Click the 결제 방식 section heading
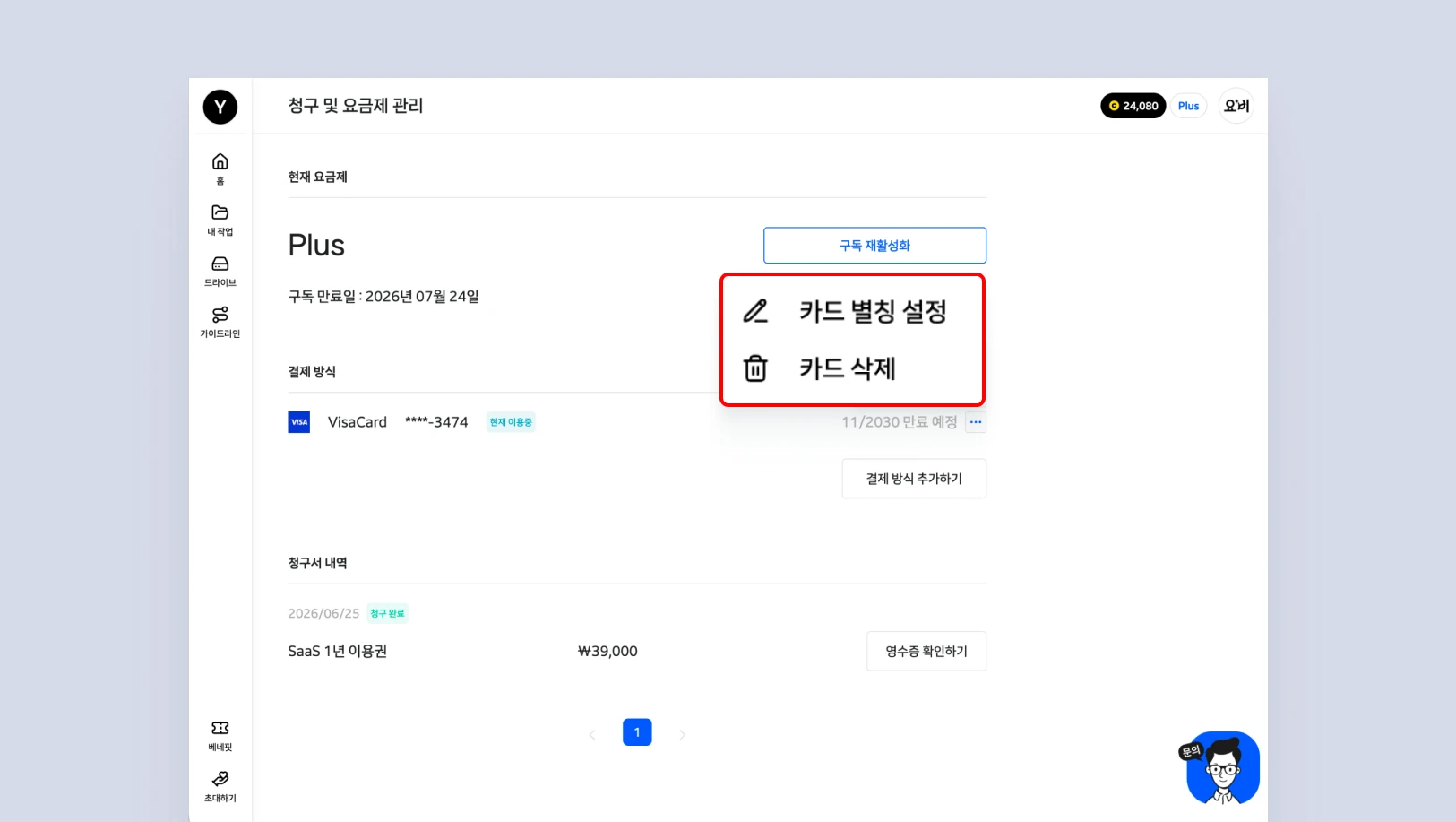The width and height of the screenshot is (1456, 822). [x=312, y=372]
